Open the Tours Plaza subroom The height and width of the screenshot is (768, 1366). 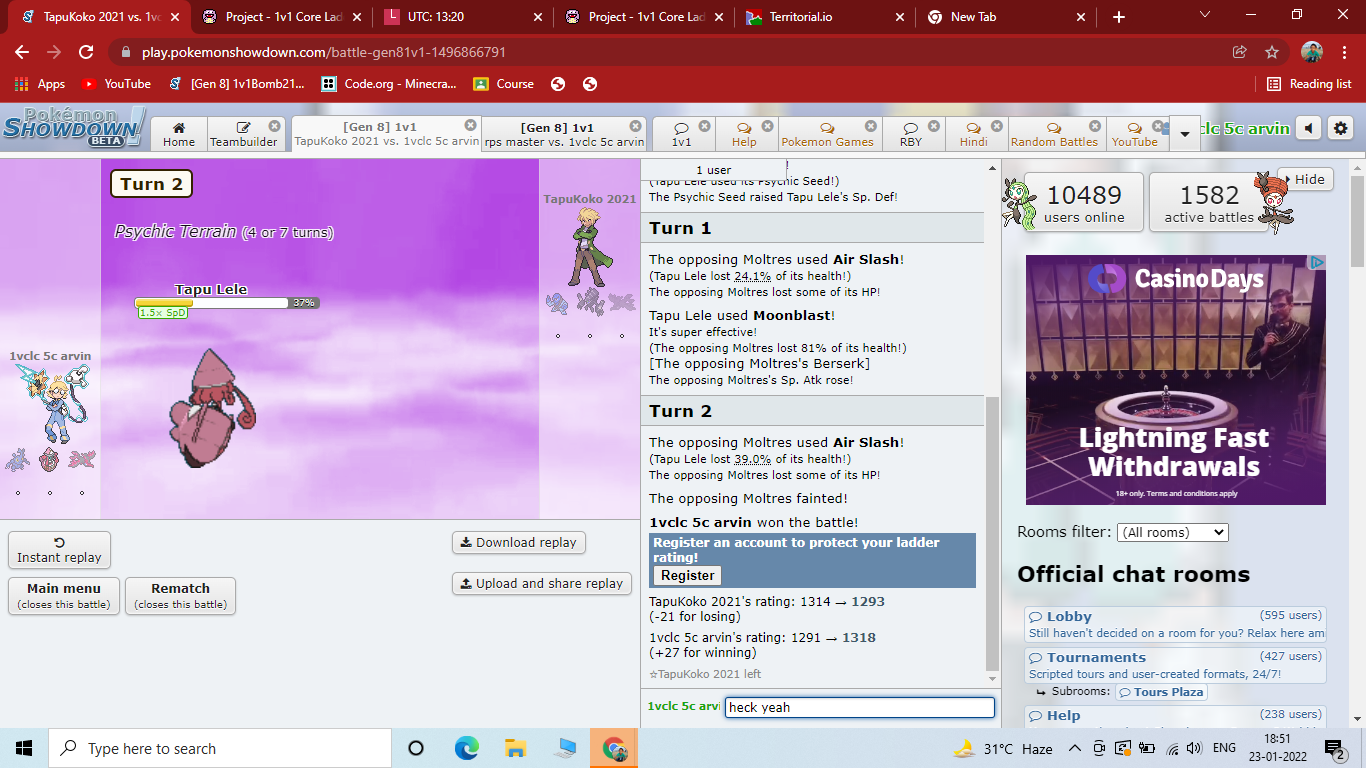click(x=1161, y=692)
